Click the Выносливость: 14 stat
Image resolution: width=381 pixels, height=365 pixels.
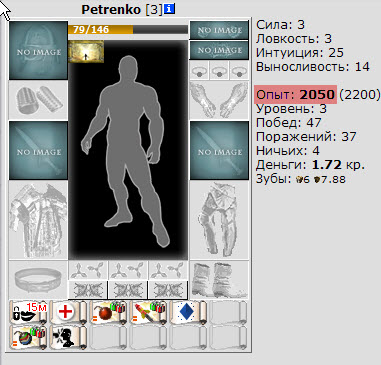(313, 67)
